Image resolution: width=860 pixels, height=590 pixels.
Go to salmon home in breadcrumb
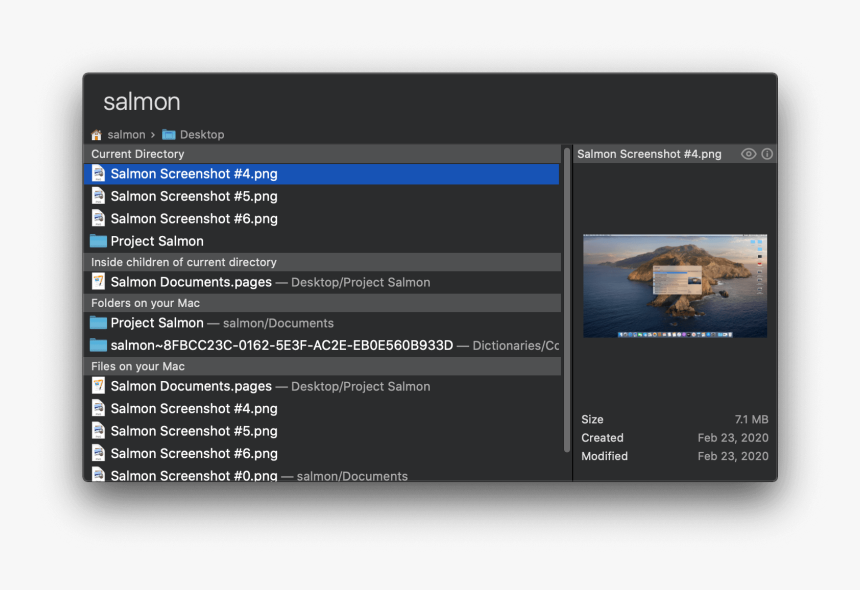(x=126, y=135)
